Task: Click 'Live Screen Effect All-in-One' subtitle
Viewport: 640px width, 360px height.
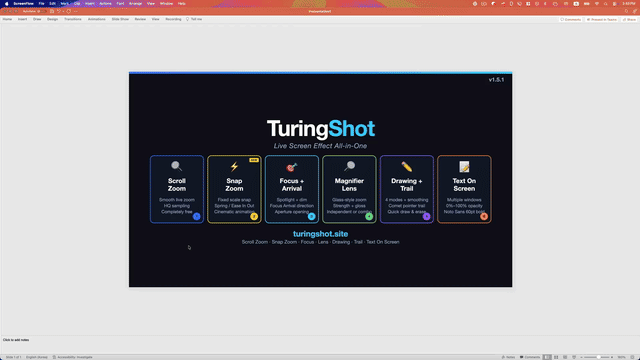Action: tap(320, 146)
